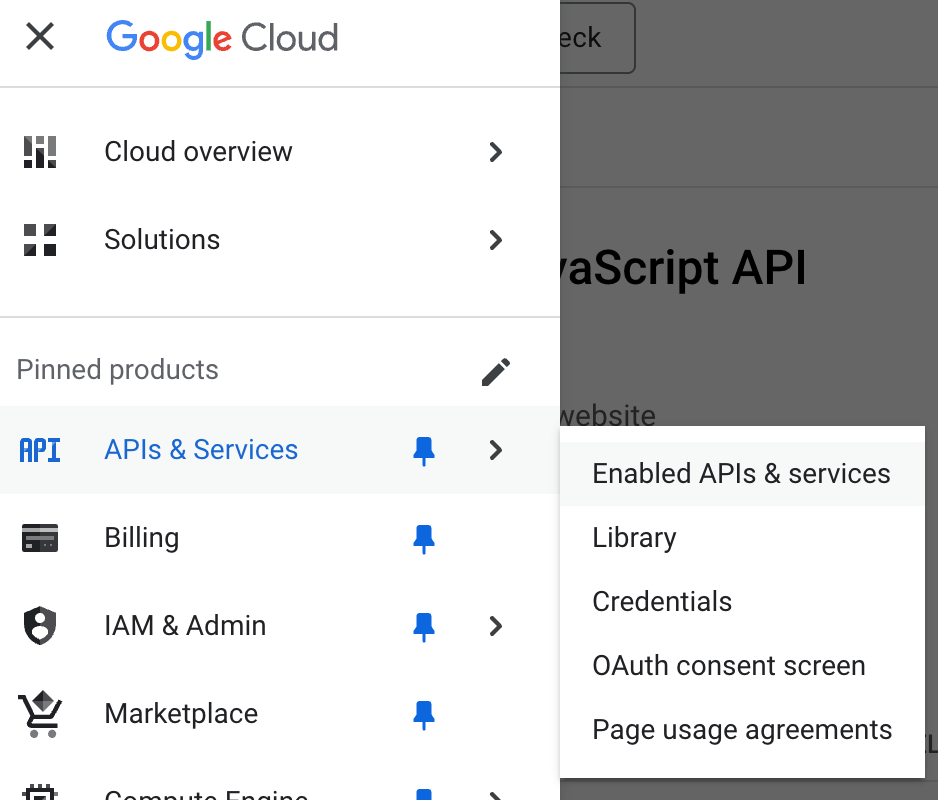Expand the Cloud overview submenu

click(x=495, y=152)
